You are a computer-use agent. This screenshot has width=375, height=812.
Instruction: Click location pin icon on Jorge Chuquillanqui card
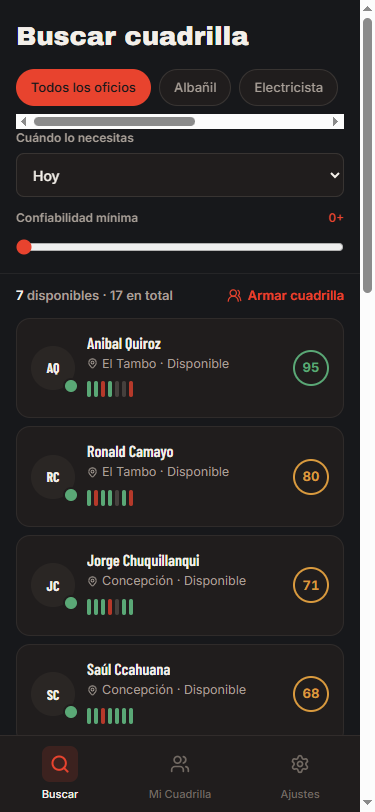(93, 581)
